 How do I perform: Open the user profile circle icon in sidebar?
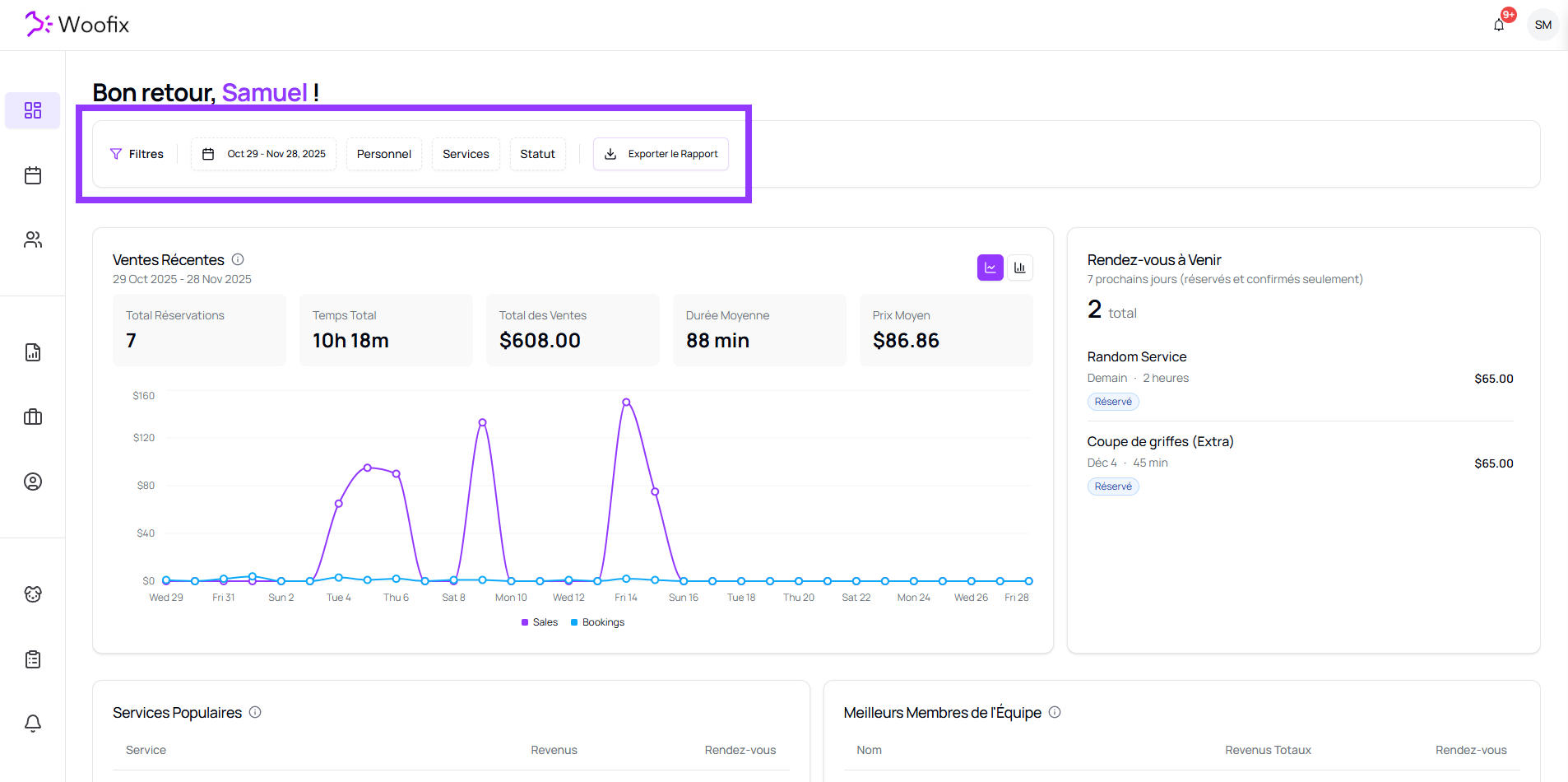point(33,482)
